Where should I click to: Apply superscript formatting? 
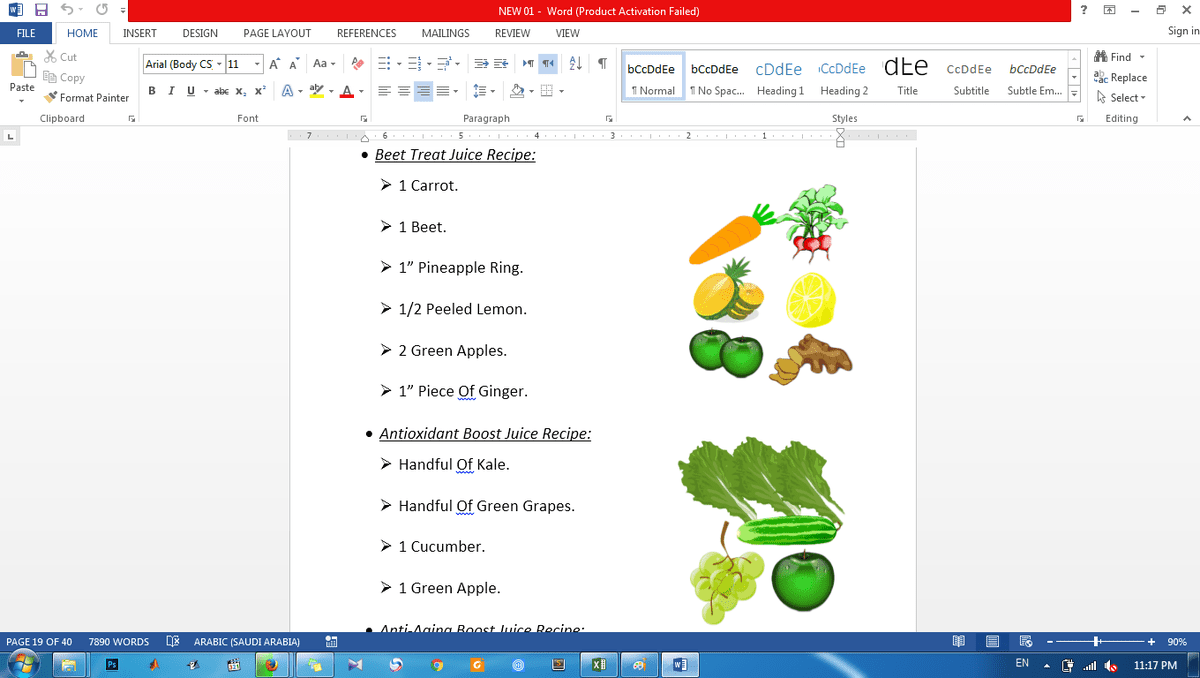pos(259,91)
